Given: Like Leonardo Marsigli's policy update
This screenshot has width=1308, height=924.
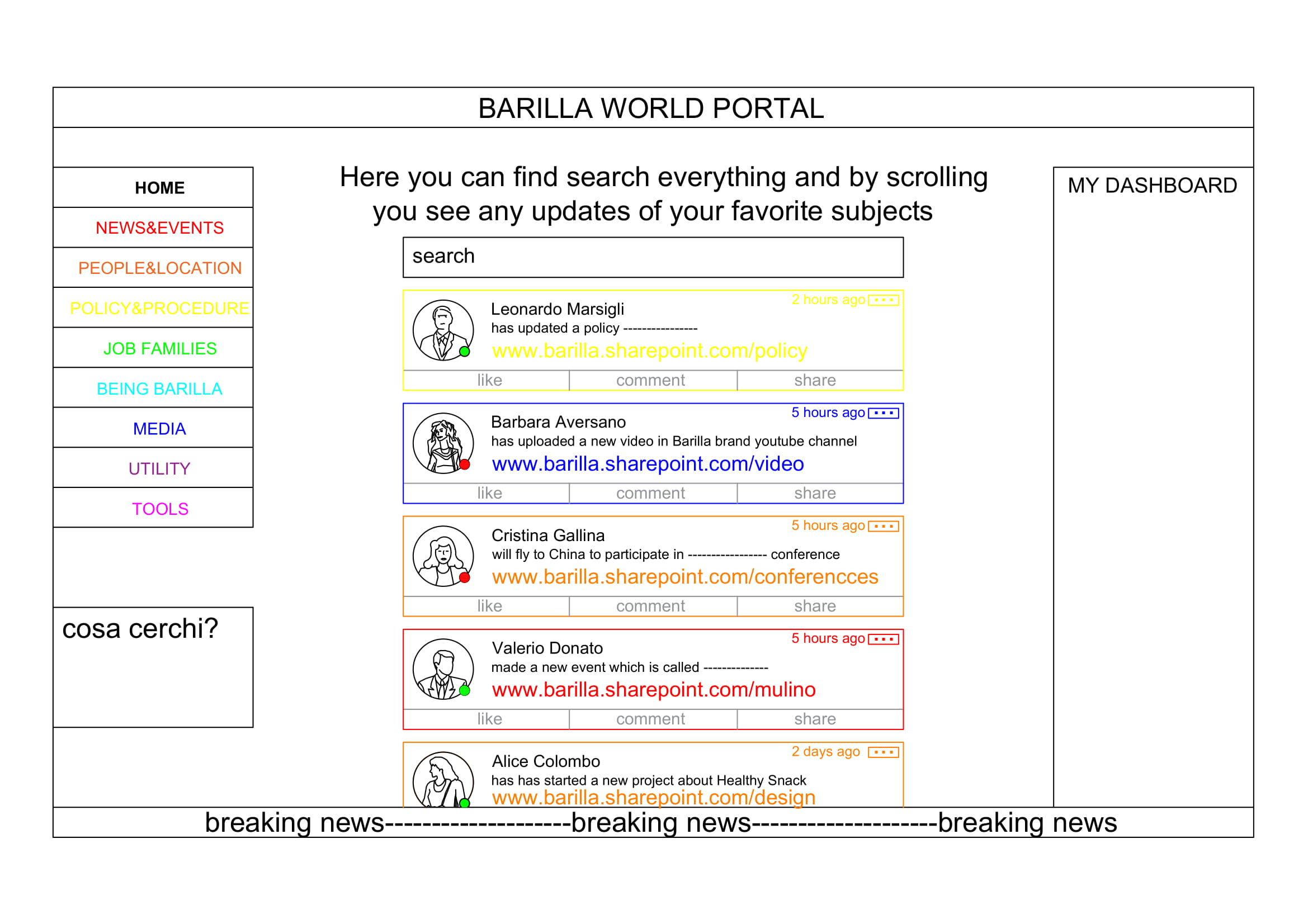Looking at the screenshot, I should [489, 380].
